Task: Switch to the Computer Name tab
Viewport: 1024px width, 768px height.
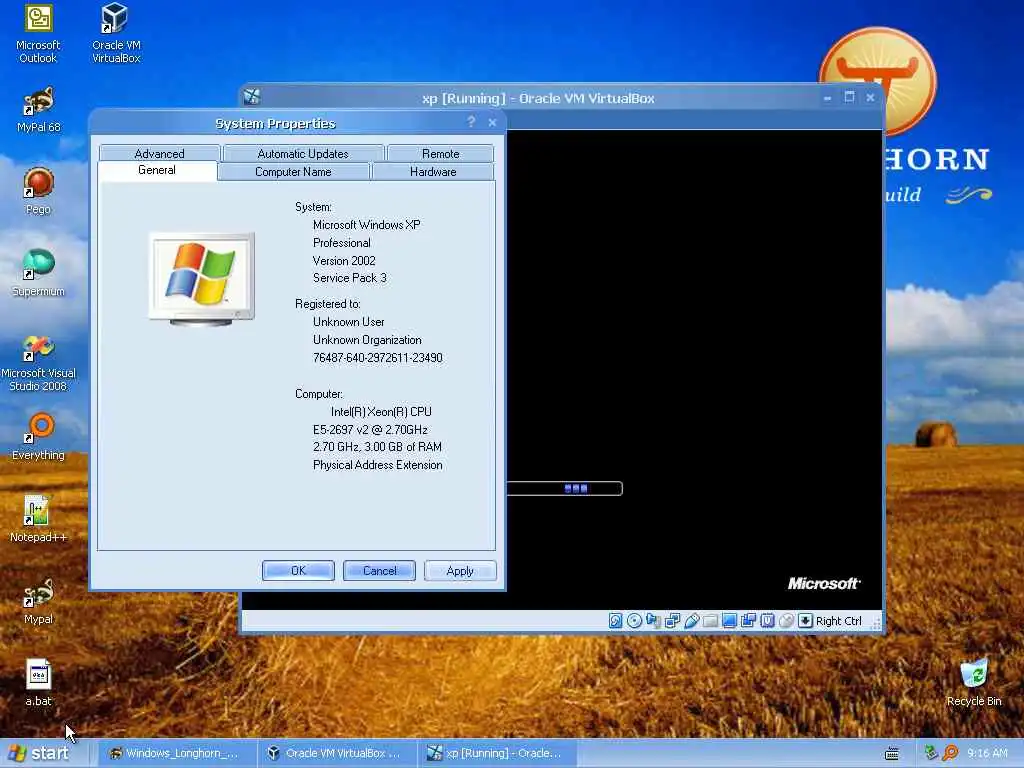Action: (293, 172)
